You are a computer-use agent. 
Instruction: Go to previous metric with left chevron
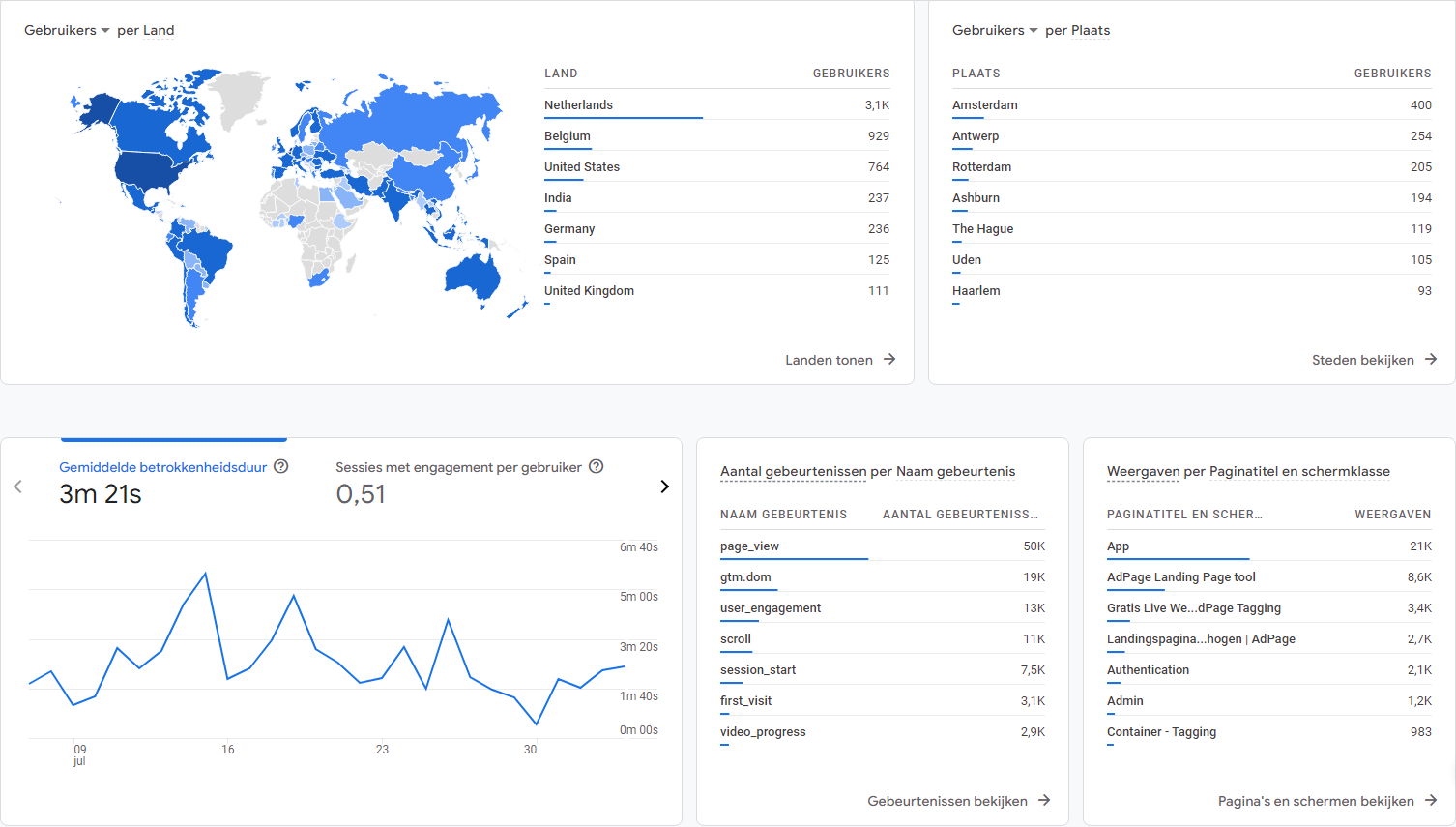coord(17,487)
